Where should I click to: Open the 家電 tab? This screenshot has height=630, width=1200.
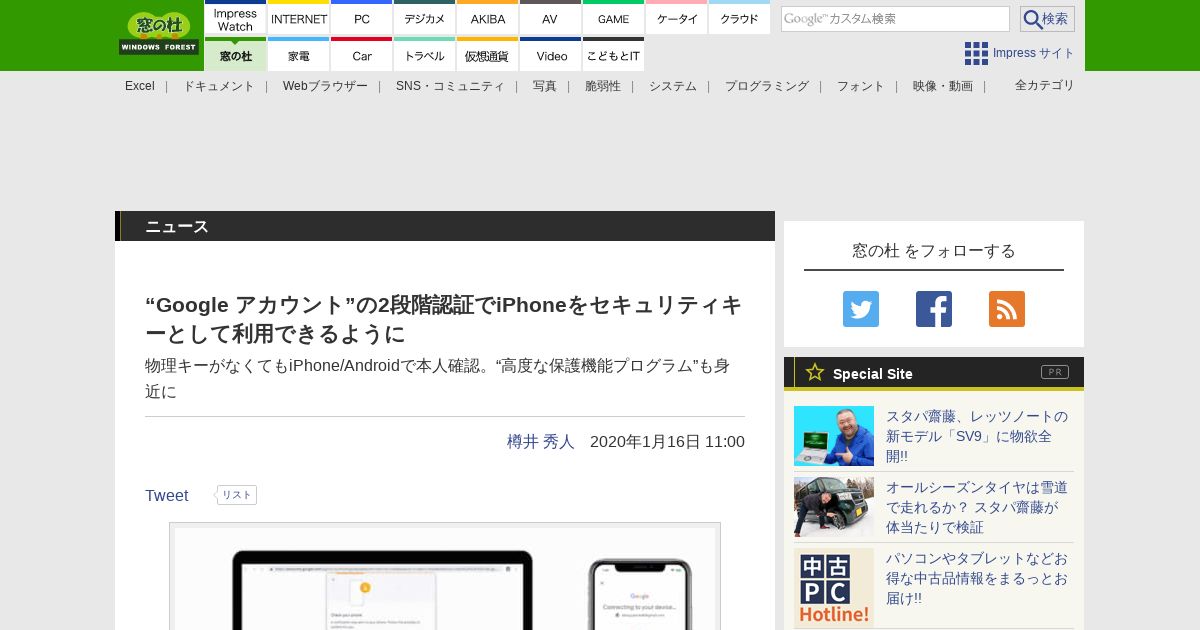299,55
